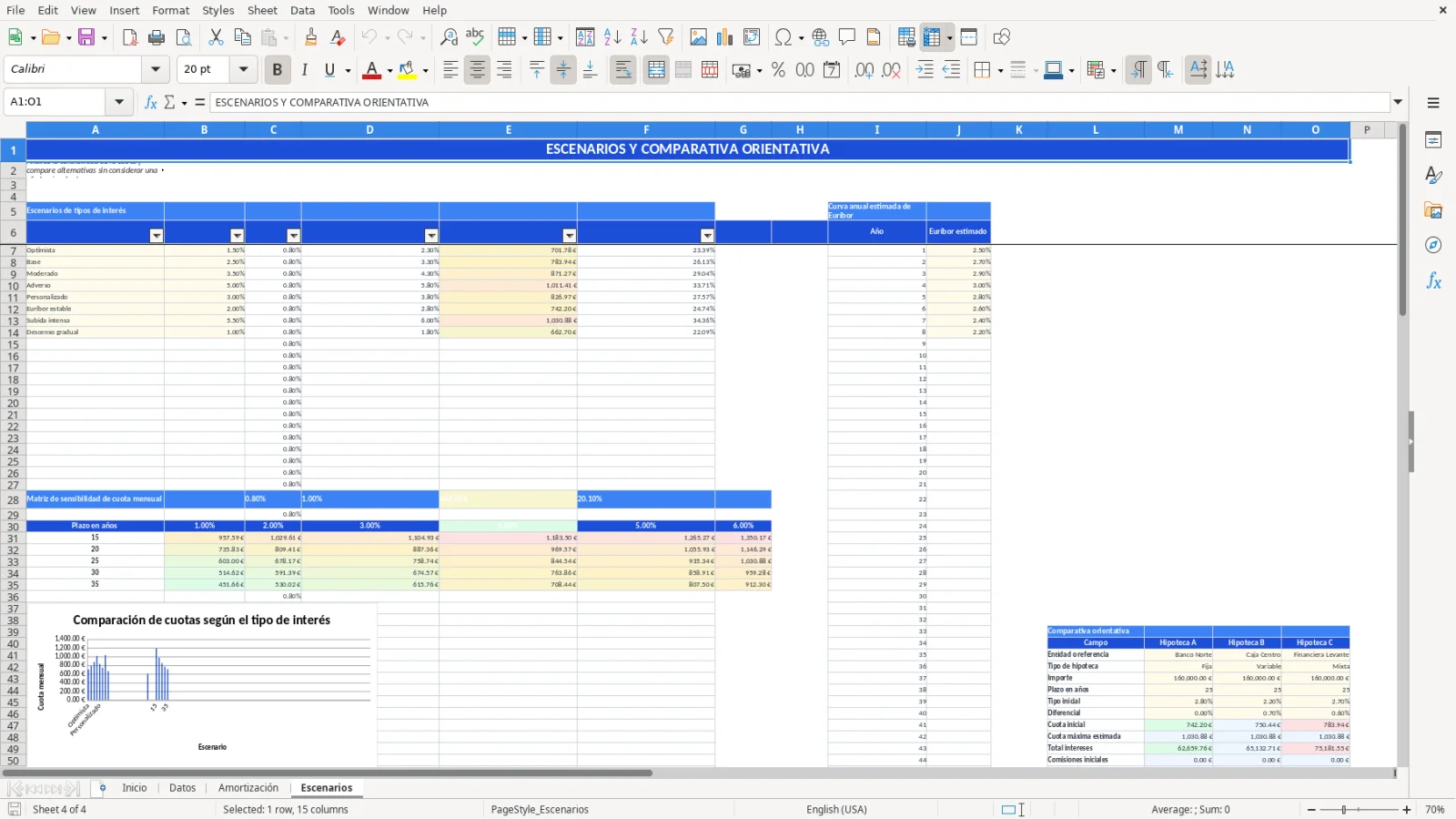Screen dimensions: 1456x819
Task: Click the Export as PDF icon
Action: point(130,37)
